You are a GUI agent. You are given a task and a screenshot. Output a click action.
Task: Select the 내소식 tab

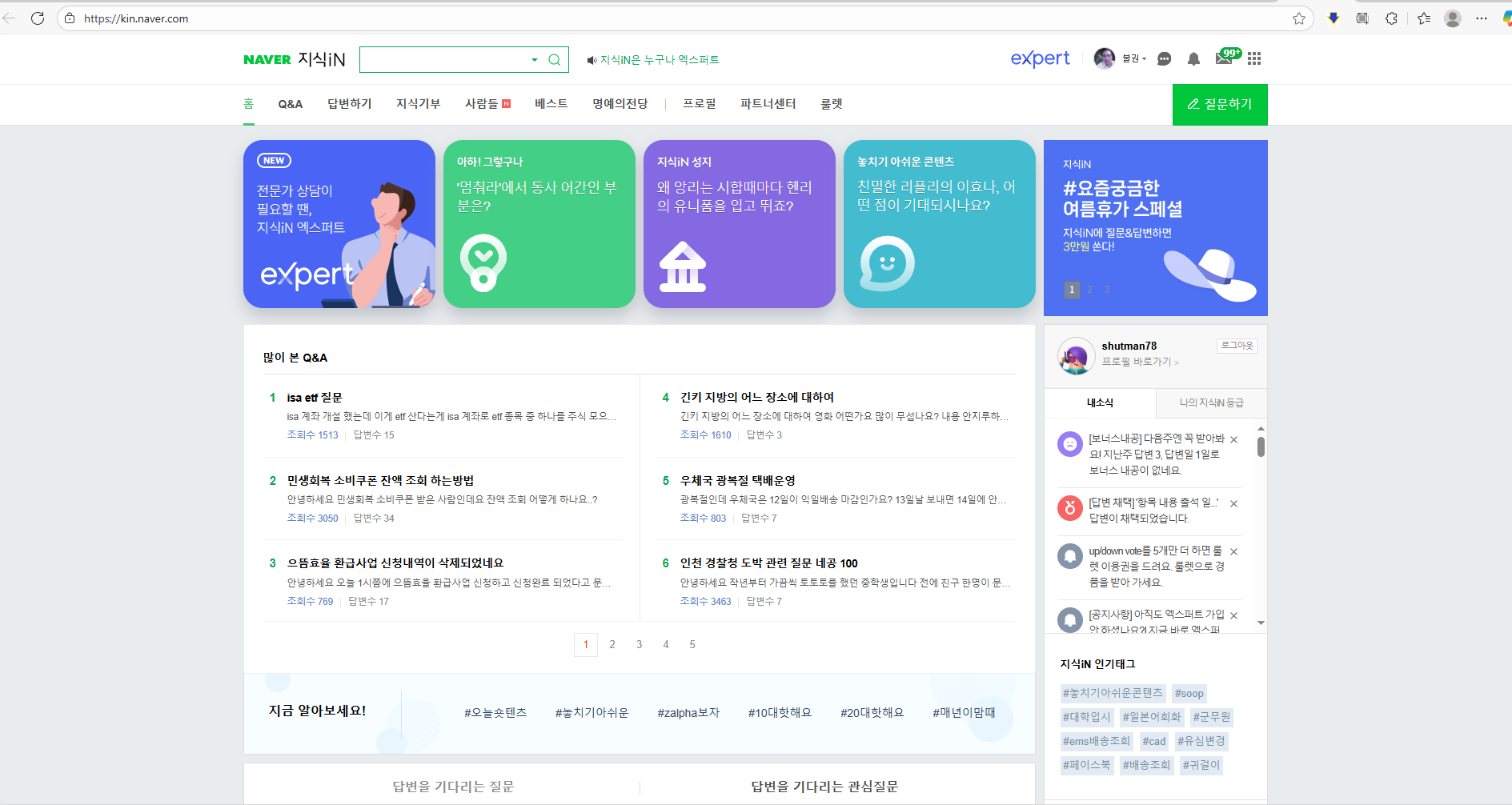click(x=1100, y=402)
